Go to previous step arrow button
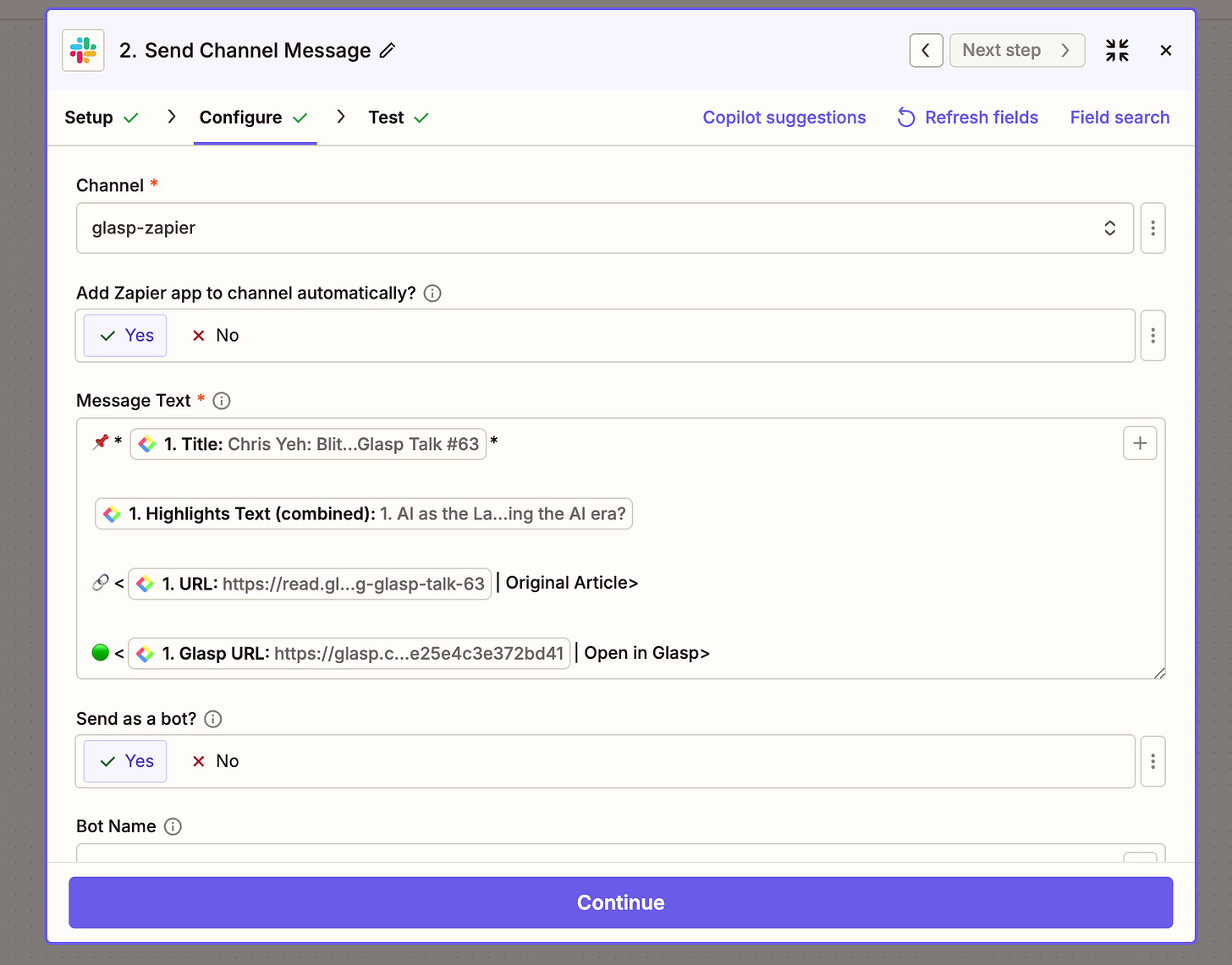 [x=926, y=50]
